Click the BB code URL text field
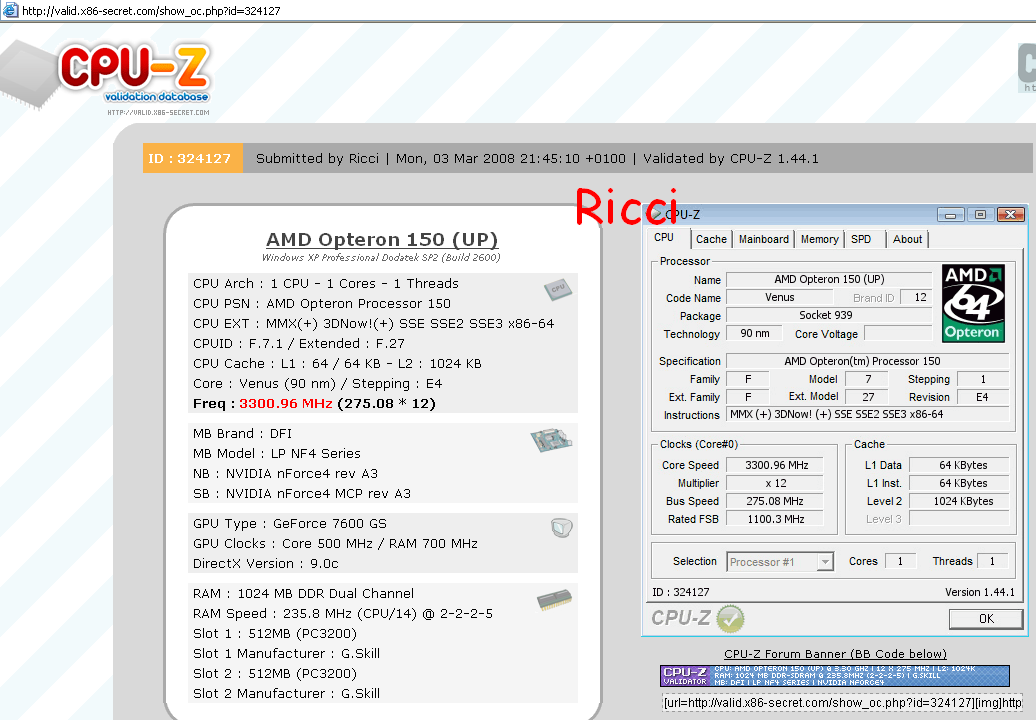1036x720 pixels. [x=842, y=702]
